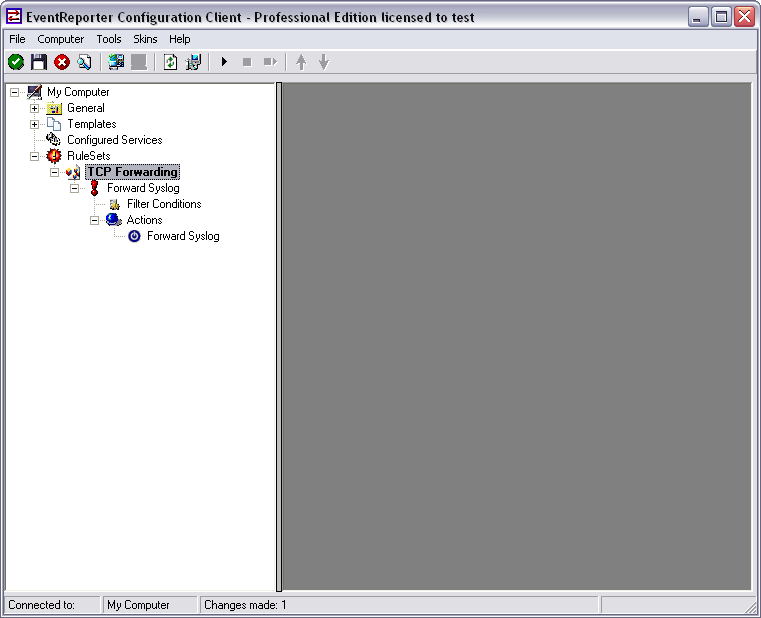Select the TCP Forwarding ruleset label
Image resolution: width=761 pixels, height=618 pixels.
click(132, 172)
